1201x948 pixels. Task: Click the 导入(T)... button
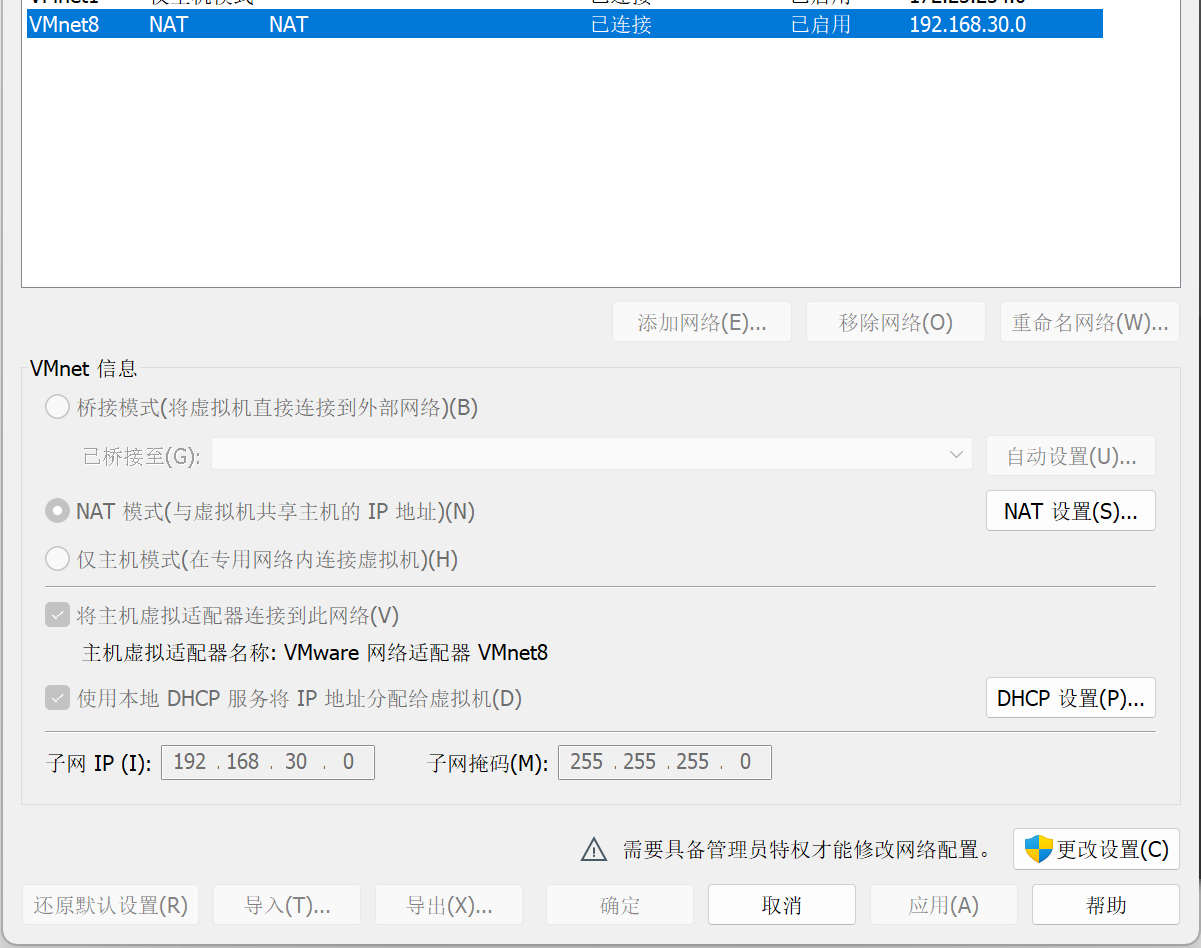pos(287,905)
